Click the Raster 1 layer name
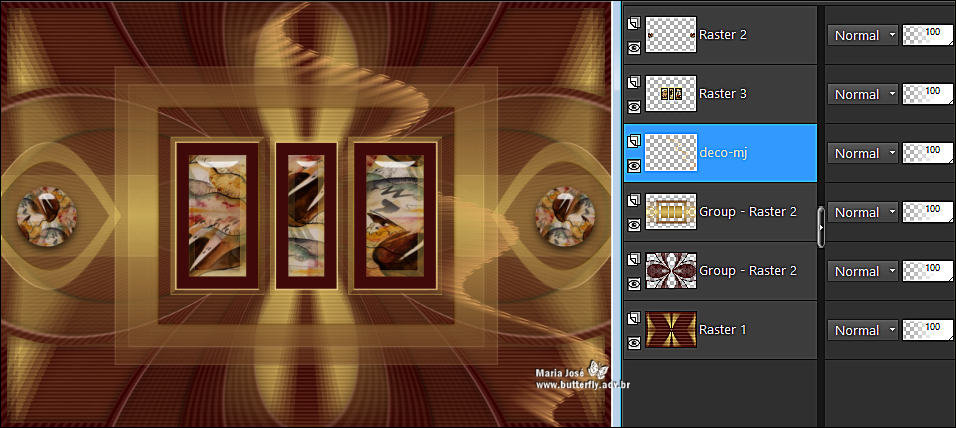Screen dimensions: 956x428 pos(722,330)
